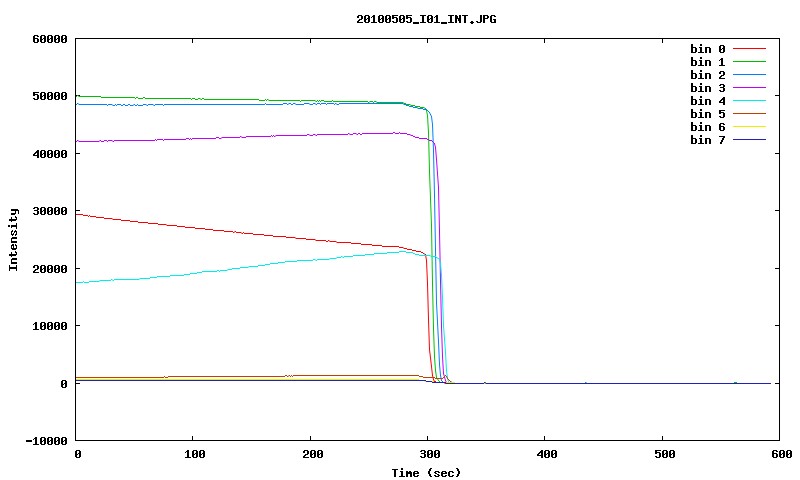Click the 'Time (sec)' x-axis label

(426, 473)
